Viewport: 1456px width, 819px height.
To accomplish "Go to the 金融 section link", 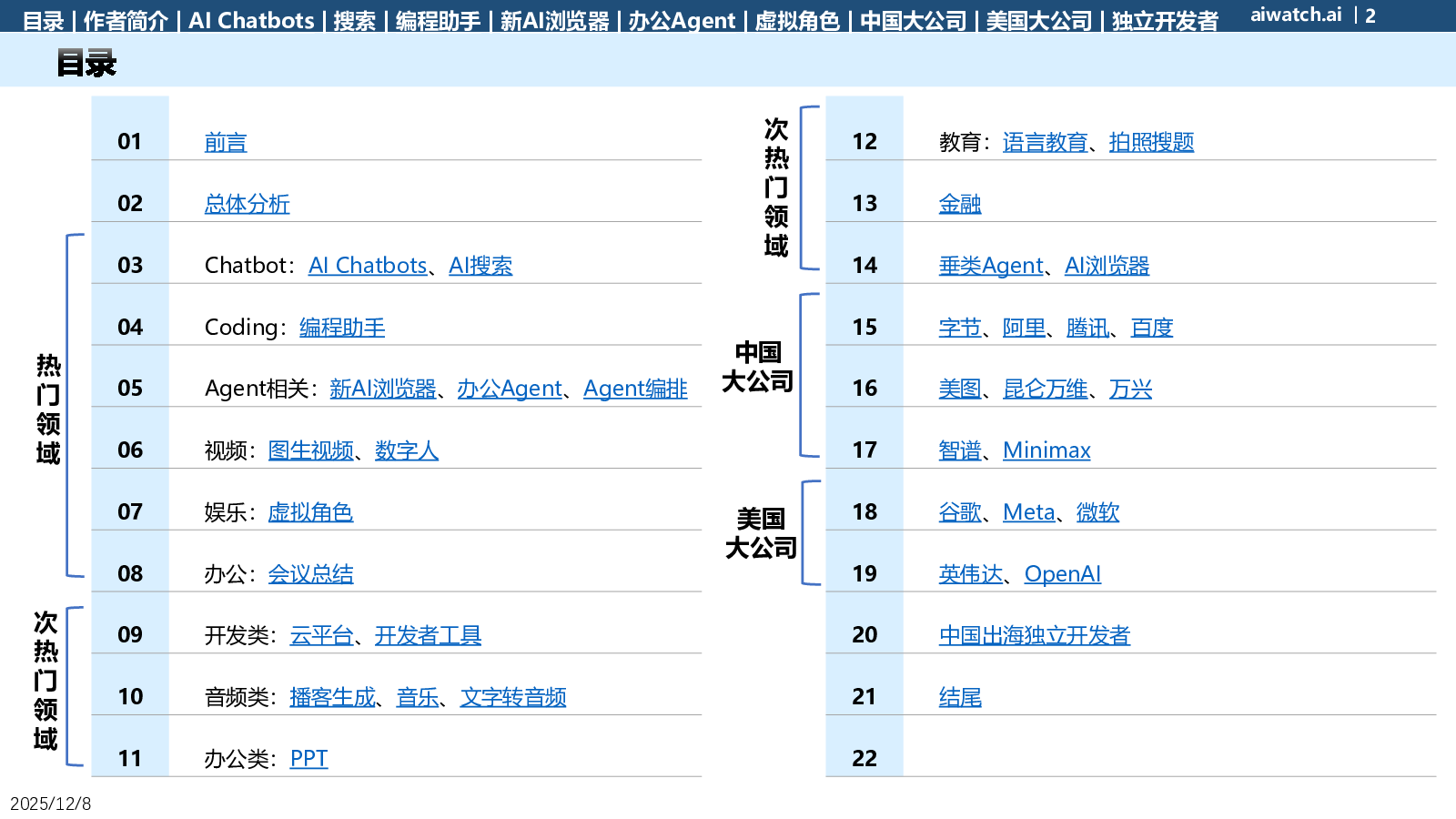I will tap(960, 205).
